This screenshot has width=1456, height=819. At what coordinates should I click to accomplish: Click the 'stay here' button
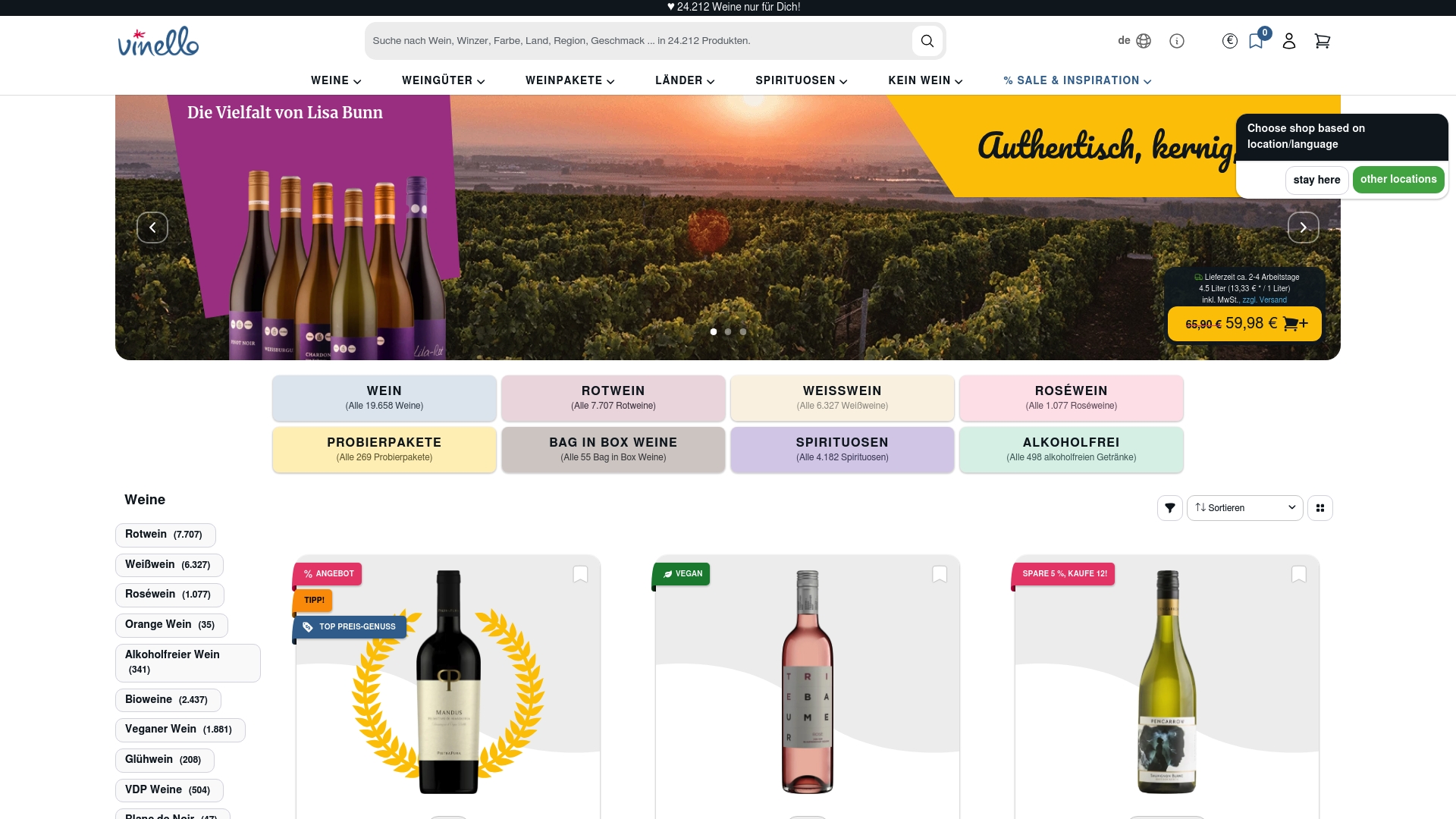pyautogui.click(x=1316, y=180)
